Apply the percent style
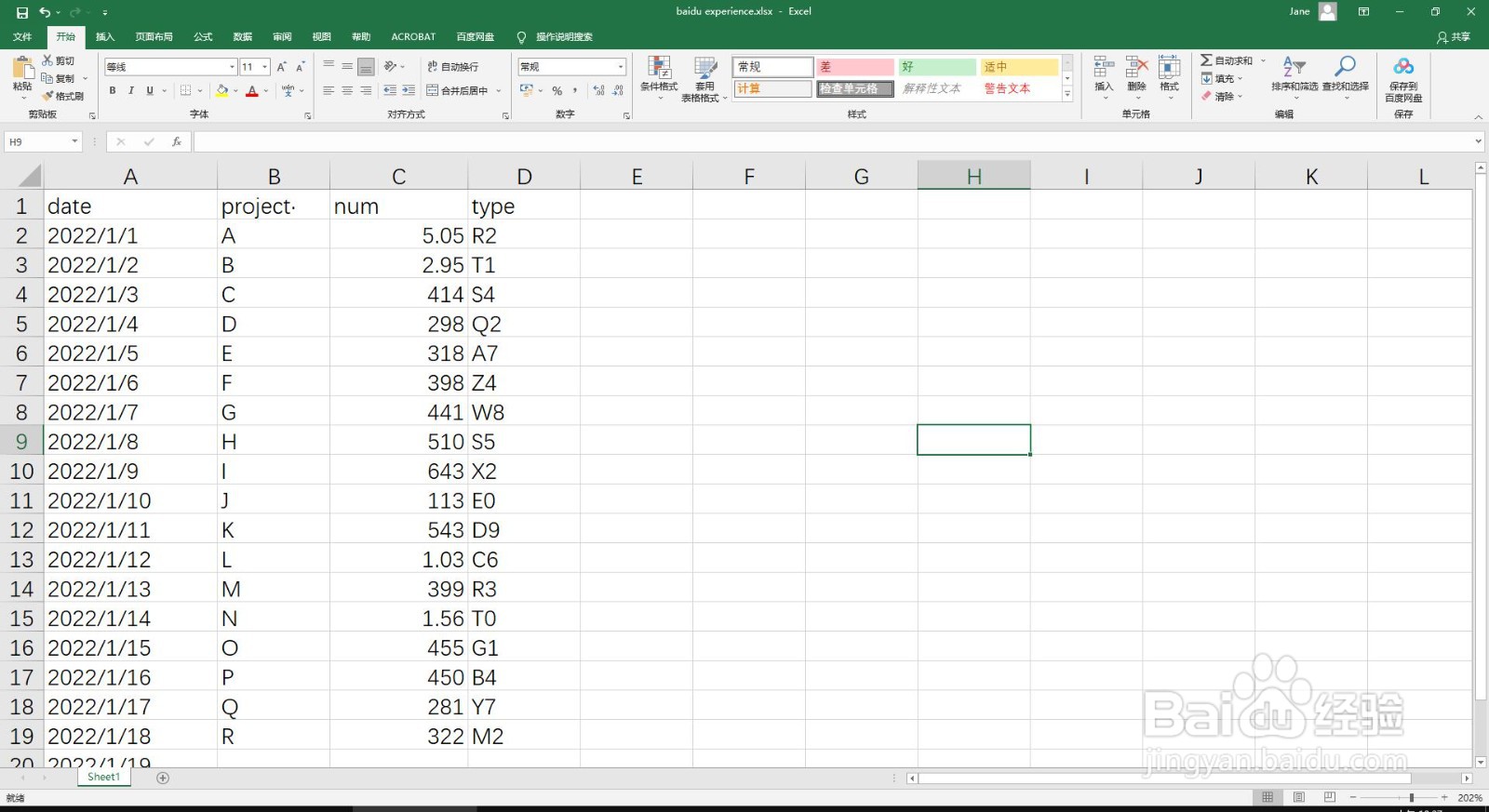The width and height of the screenshot is (1489, 812). point(557,90)
